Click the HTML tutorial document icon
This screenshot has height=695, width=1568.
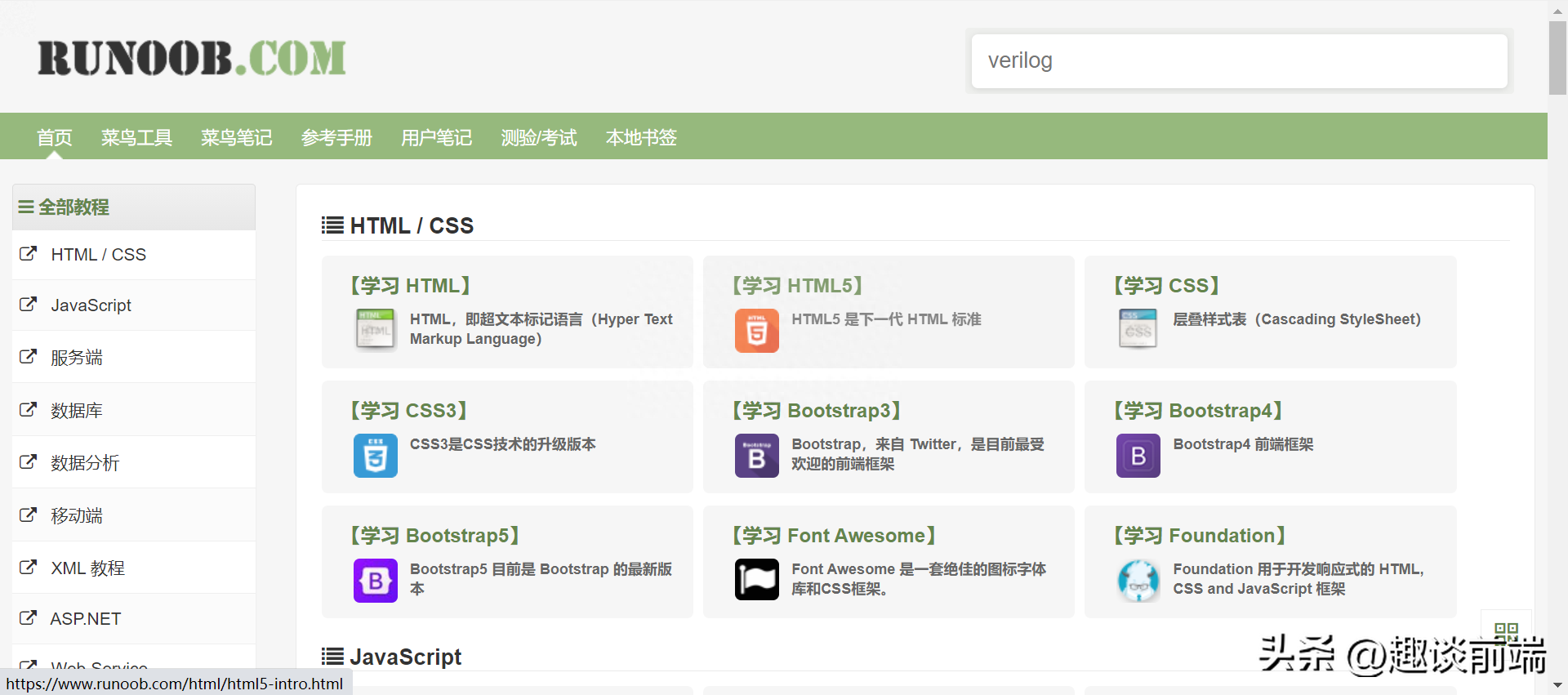coord(375,330)
